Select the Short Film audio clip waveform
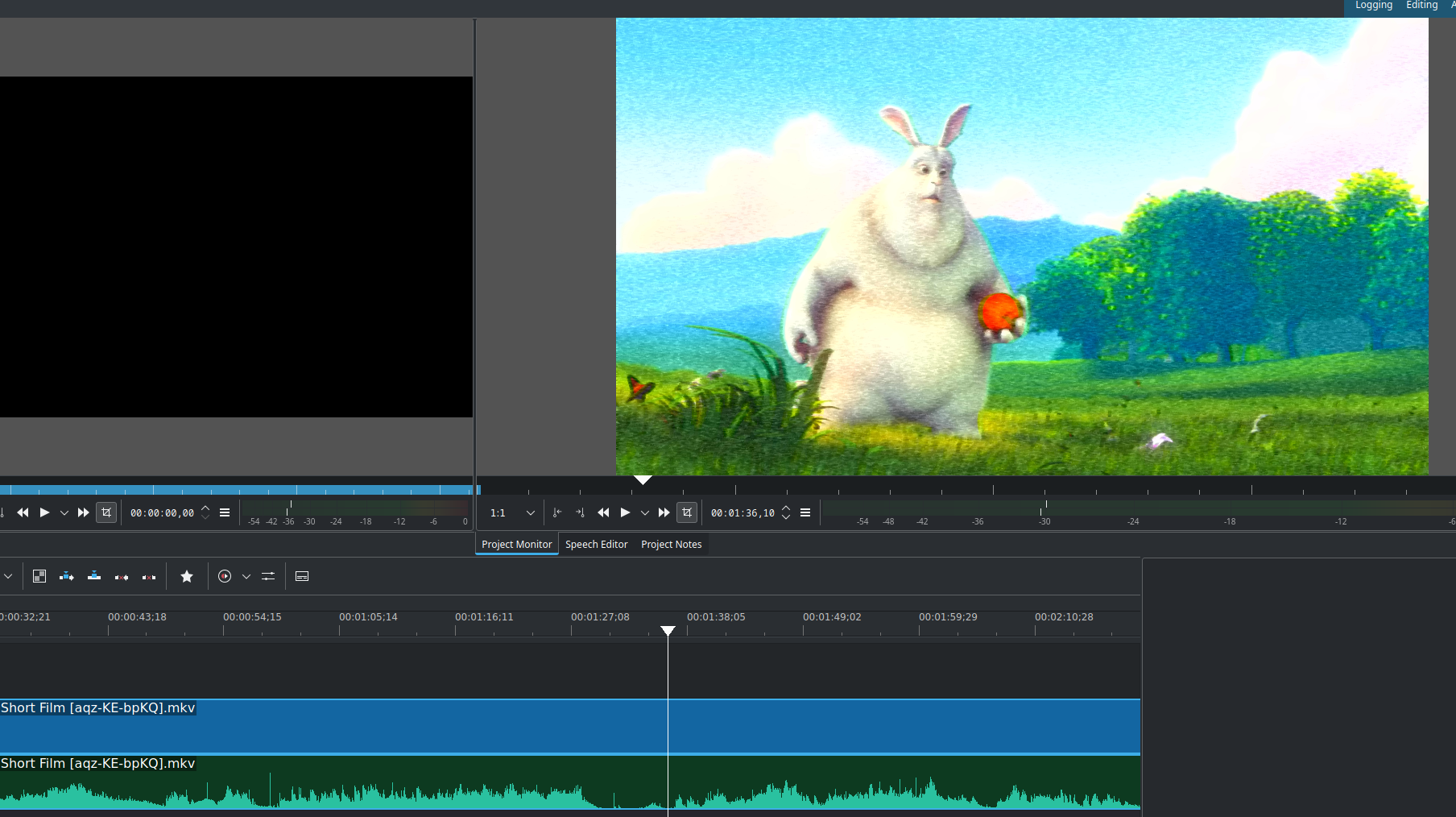The height and width of the screenshot is (817, 1456). 570,782
